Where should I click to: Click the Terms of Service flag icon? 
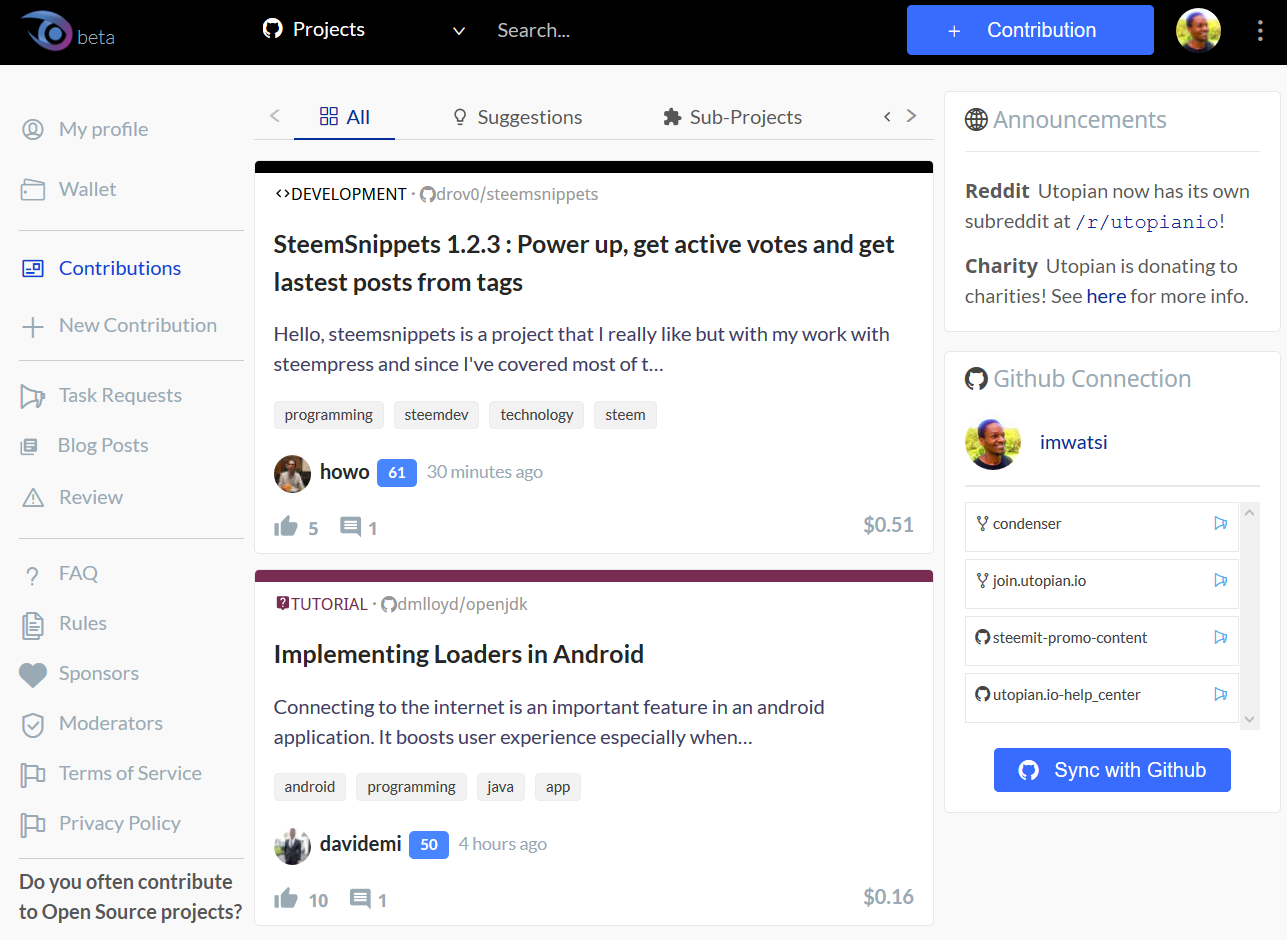[33, 774]
